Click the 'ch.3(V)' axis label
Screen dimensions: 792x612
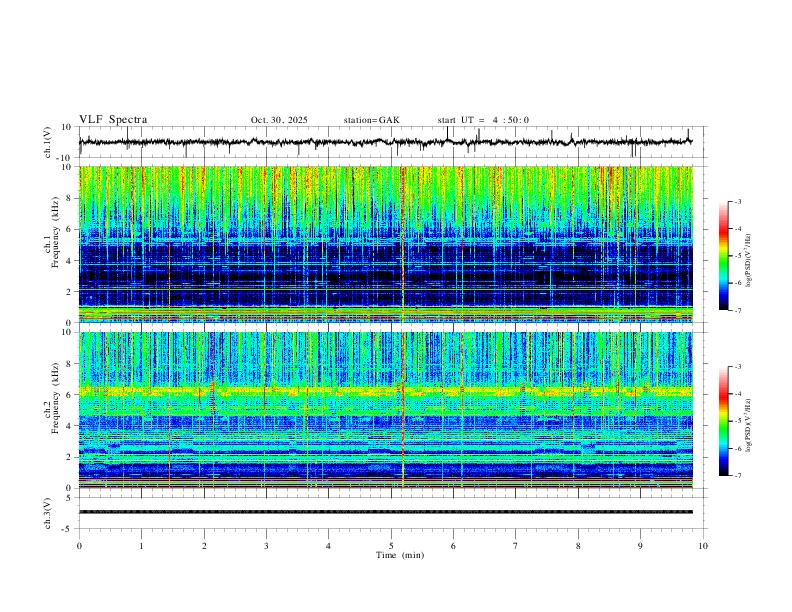coord(48,513)
